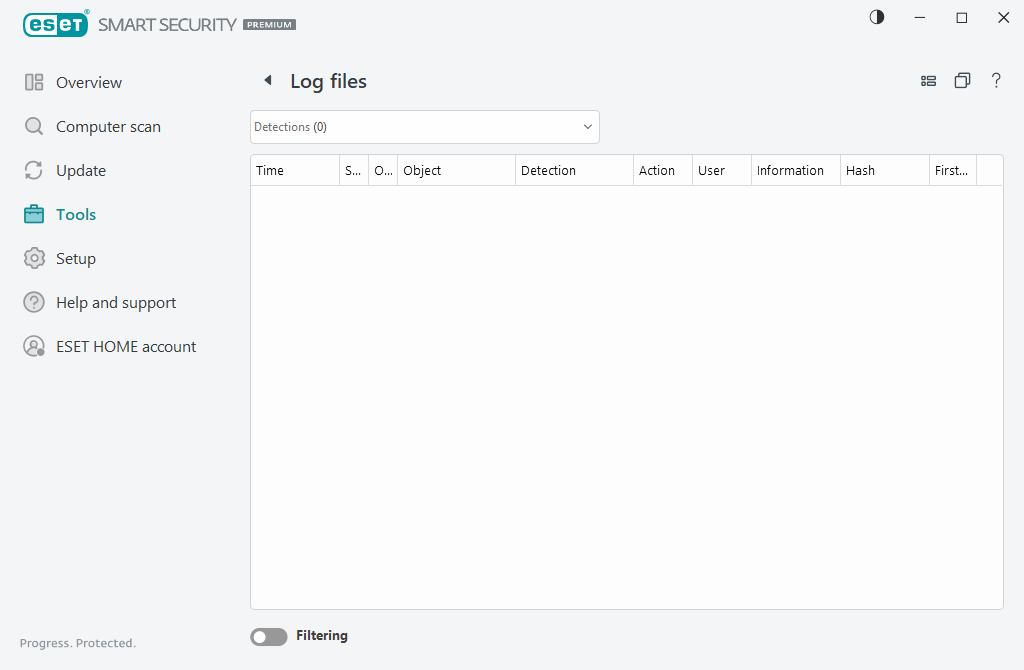Expand the log type selector chevron

(587, 127)
